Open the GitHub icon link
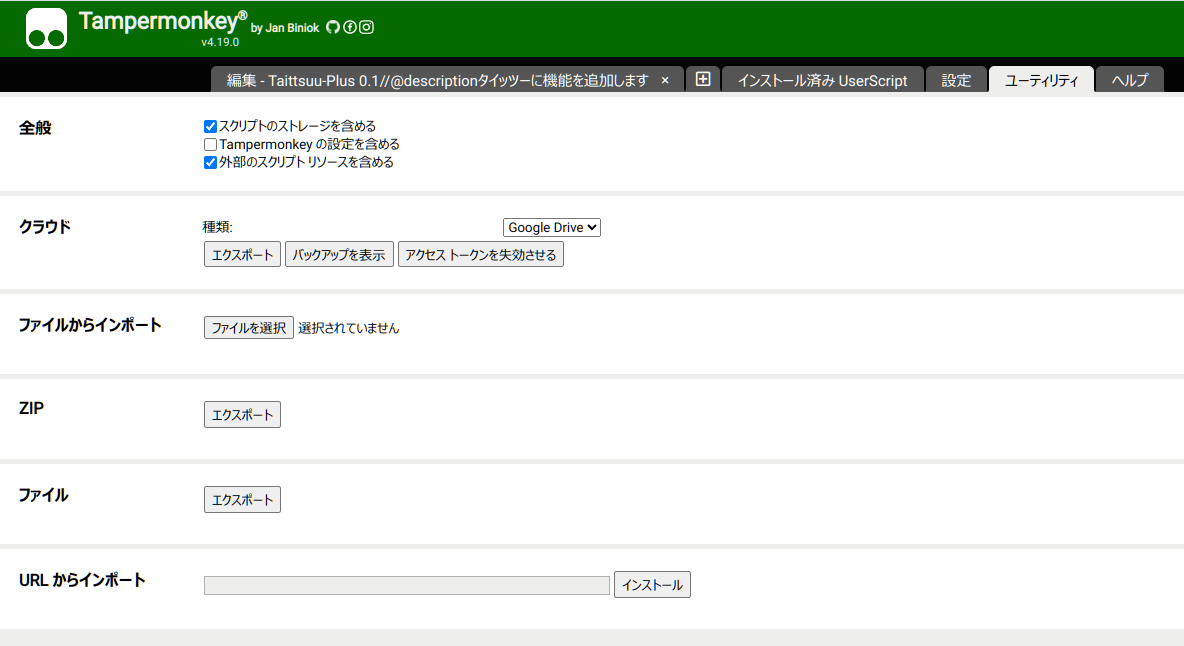The image size is (1184, 646). tap(333, 27)
